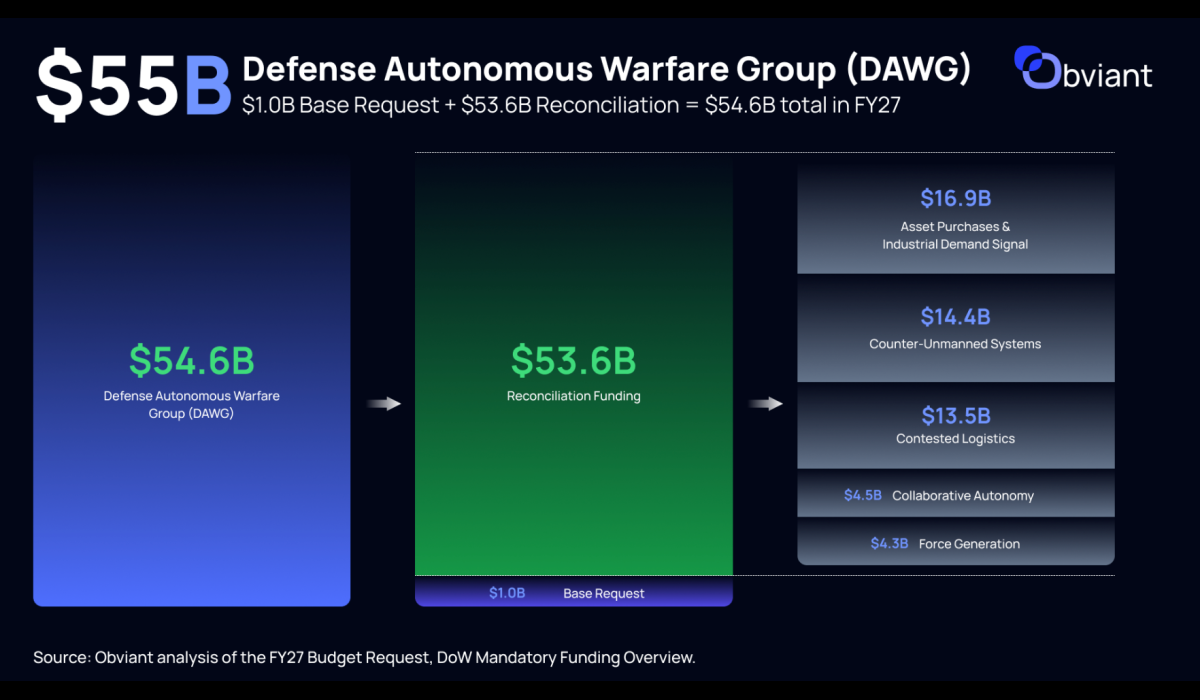This screenshot has height=700, width=1200.
Task: Click the Base Request label
Action: coord(604,593)
